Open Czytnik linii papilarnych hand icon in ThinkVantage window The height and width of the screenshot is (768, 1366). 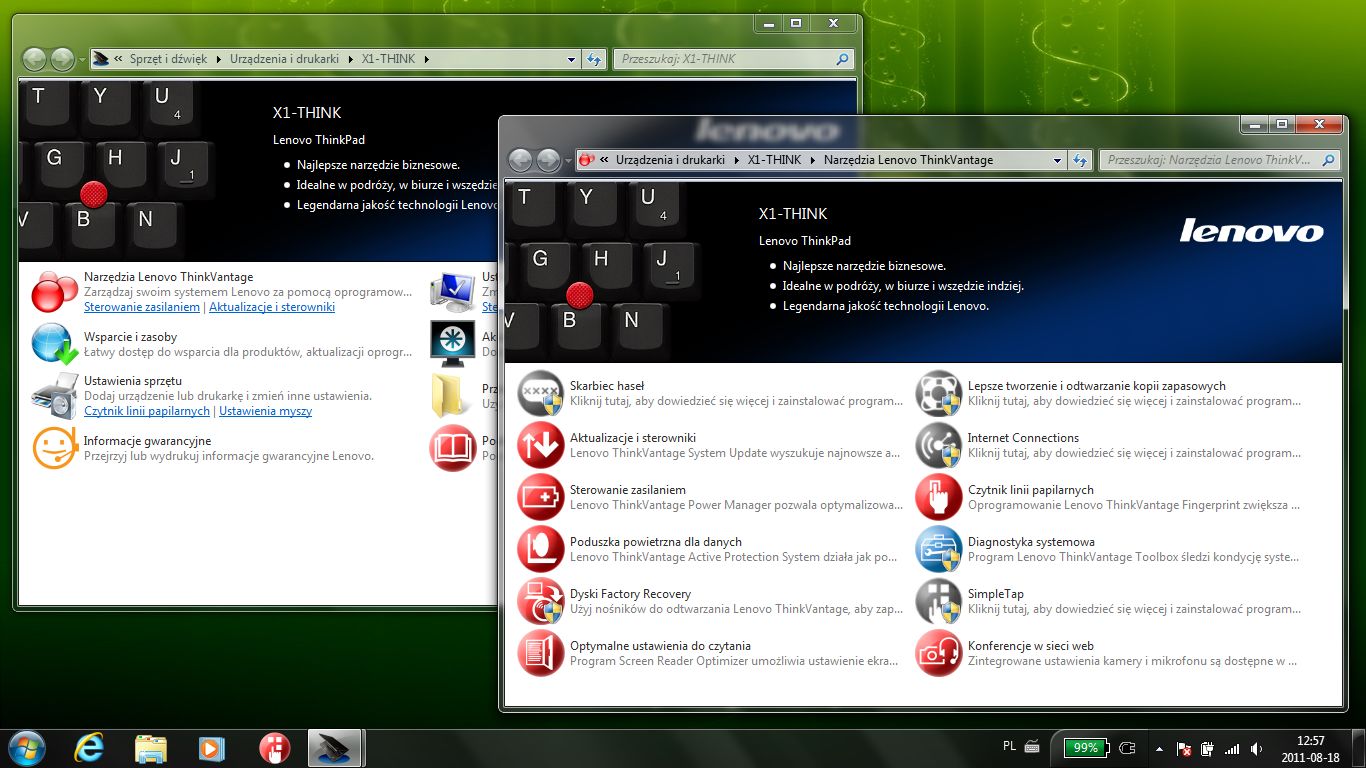(x=939, y=497)
